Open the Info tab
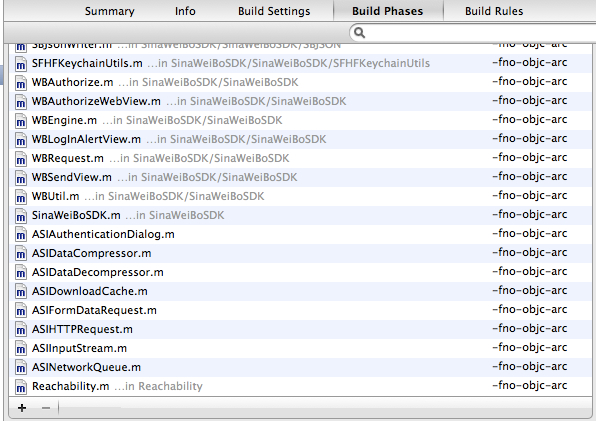Image resolution: width=596 pixels, height=421 pixels. 185,11
